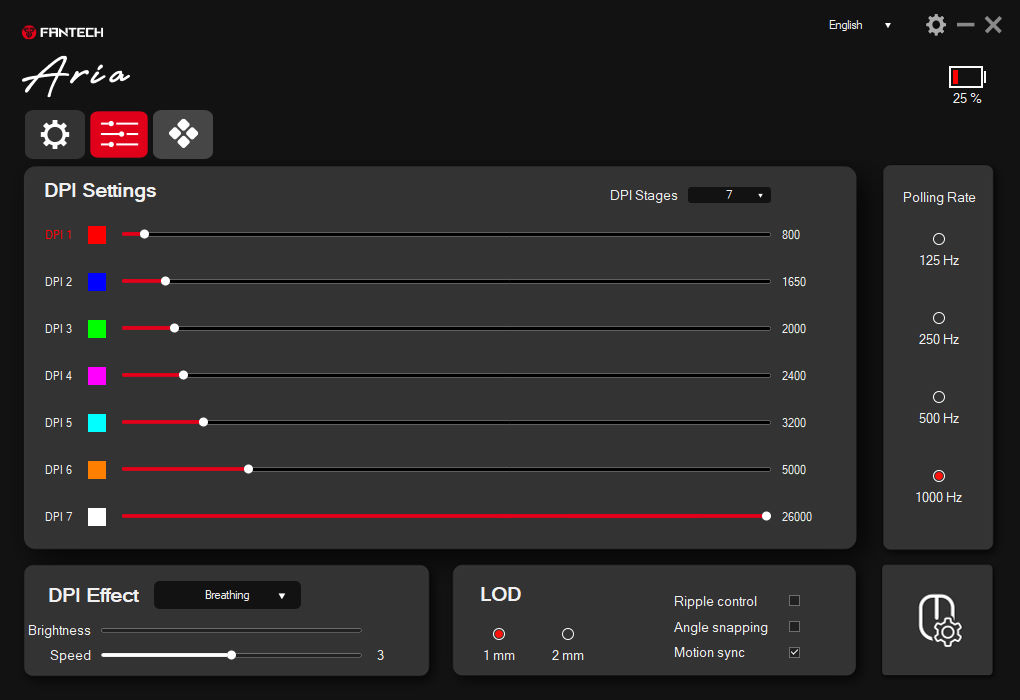Select the sliders DPI settings tab
This screenshot has width=1020, height=700.
pyautogui.click(x=119, y=135)
